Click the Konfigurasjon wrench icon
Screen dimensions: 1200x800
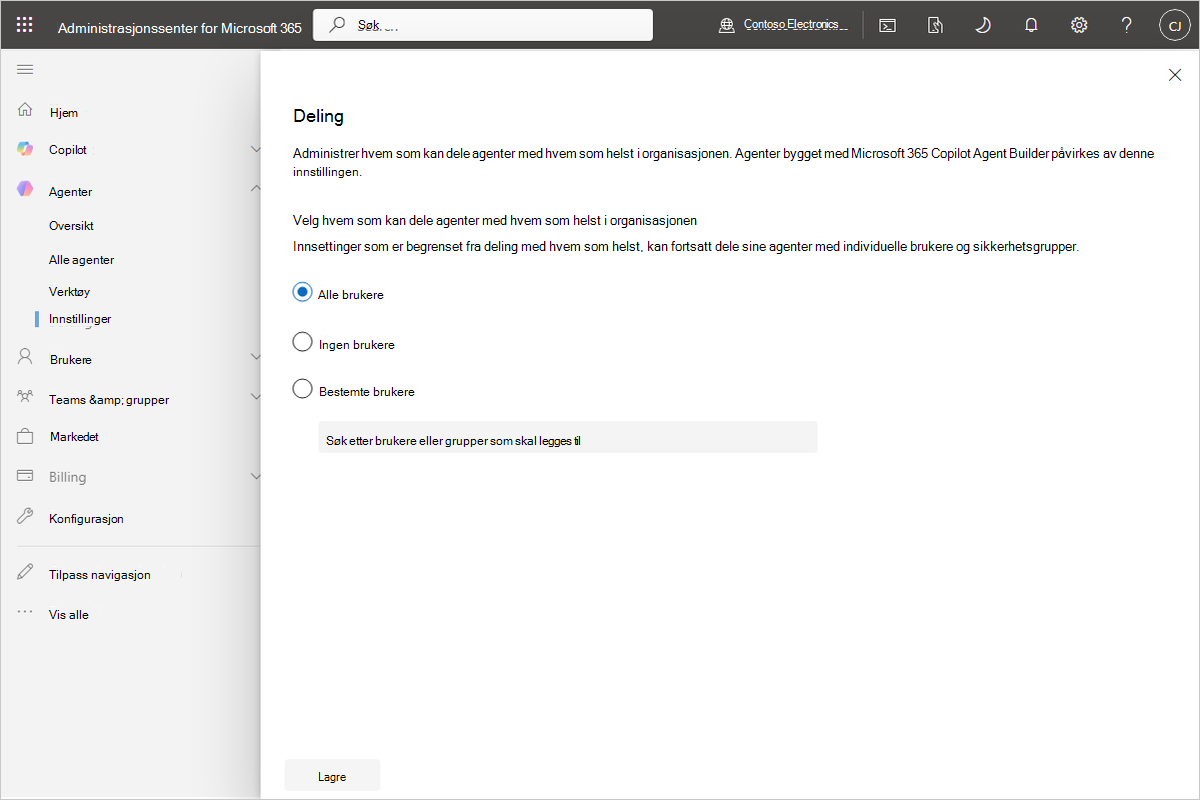tap(25, 517)
